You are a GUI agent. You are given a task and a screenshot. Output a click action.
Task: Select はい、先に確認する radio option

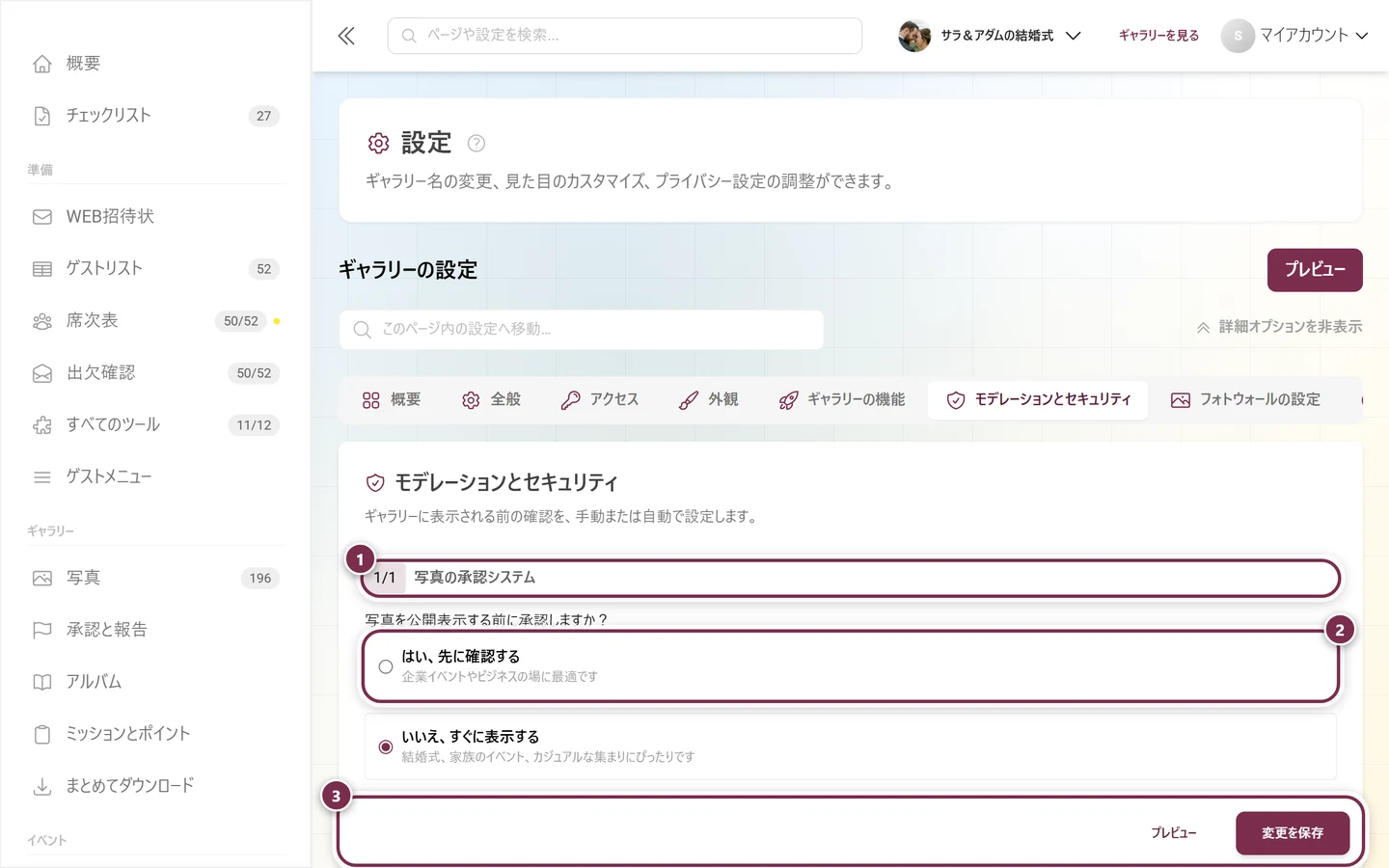click(x=850, y=666)
